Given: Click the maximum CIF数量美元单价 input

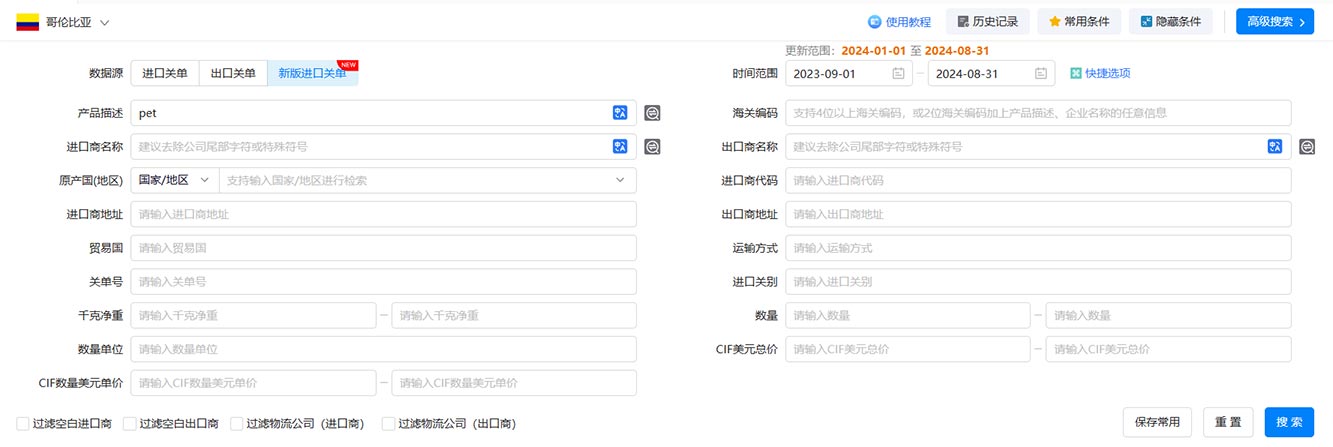Looking at the screenshot, I should [x=514, y=383].
